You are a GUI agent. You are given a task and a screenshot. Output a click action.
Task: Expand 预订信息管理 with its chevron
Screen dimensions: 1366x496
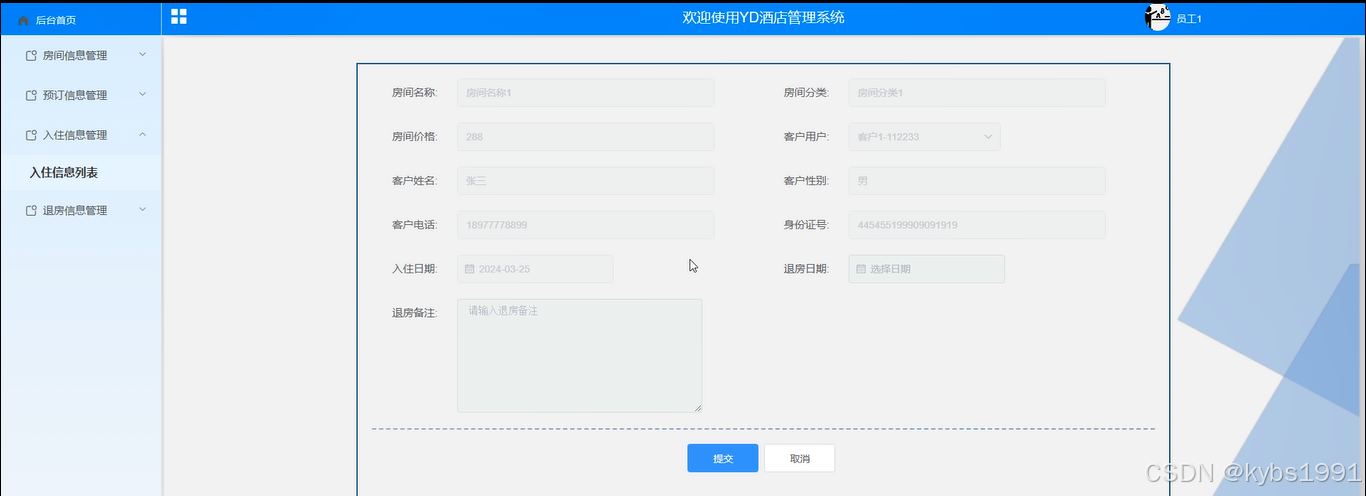pos(142,94)
